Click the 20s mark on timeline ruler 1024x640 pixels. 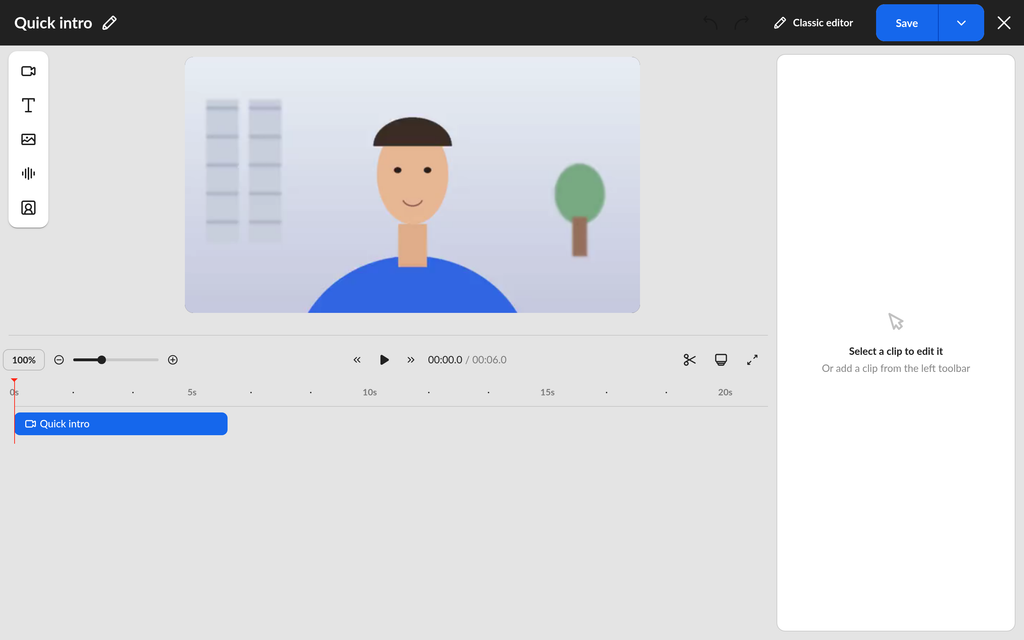(x=725, y=392)
